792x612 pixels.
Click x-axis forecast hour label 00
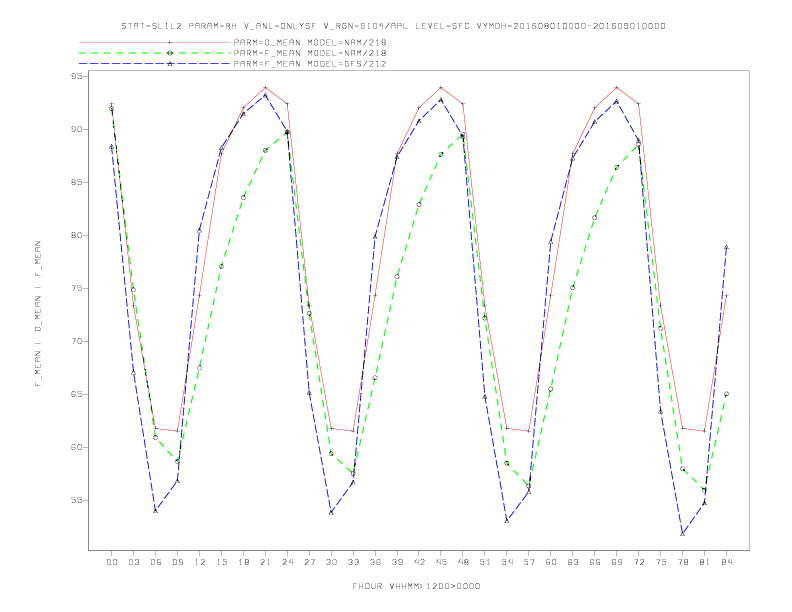tap(112, 562)
